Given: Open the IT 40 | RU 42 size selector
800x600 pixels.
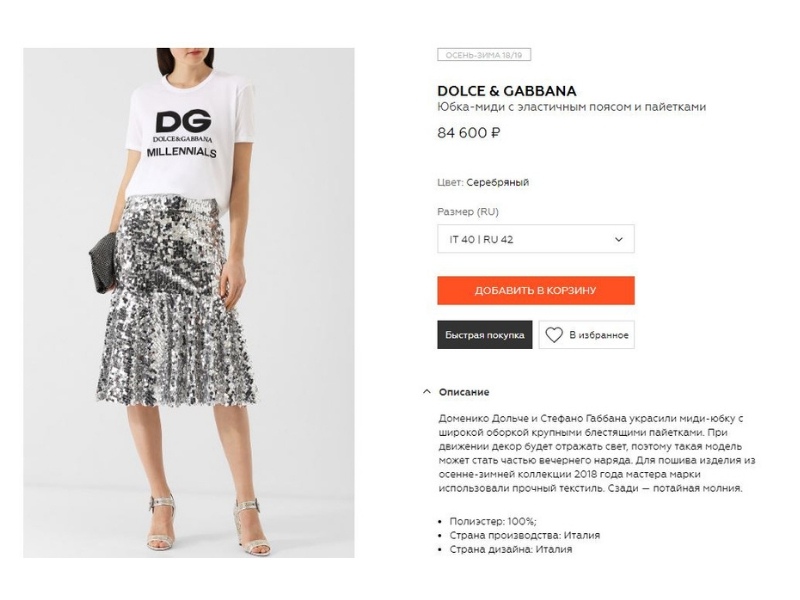Looking at the screenshot, I should [536, 239].
